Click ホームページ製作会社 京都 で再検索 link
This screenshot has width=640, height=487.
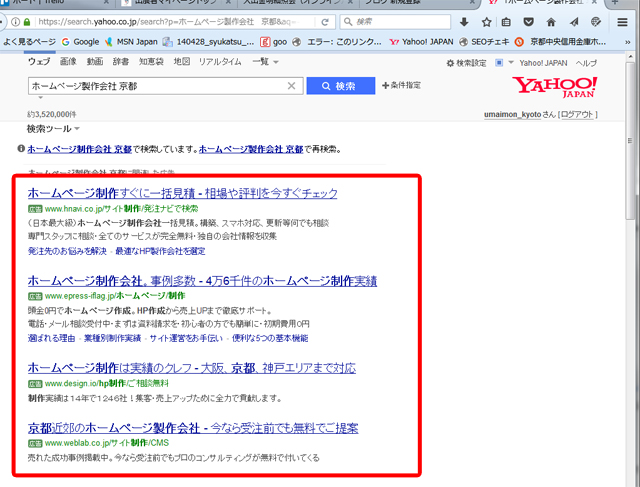click(x=251, y=149)
